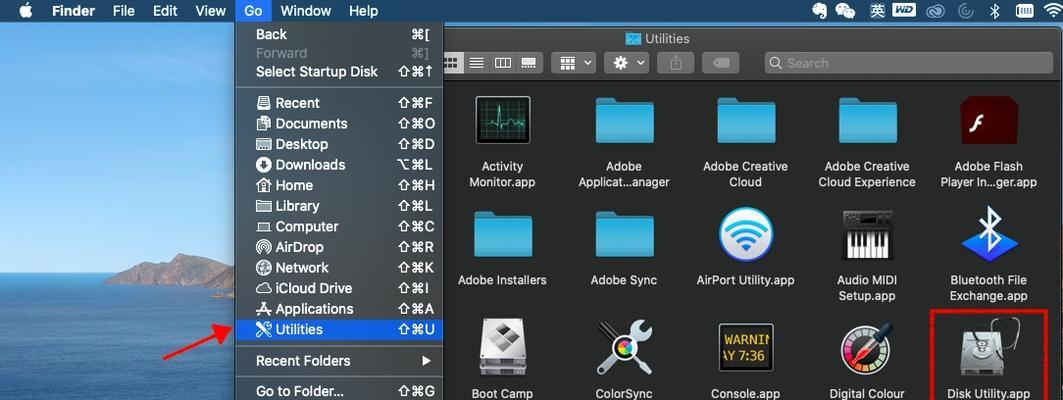
Task: Go to Library from the Go menu
Action: (339, 206)
